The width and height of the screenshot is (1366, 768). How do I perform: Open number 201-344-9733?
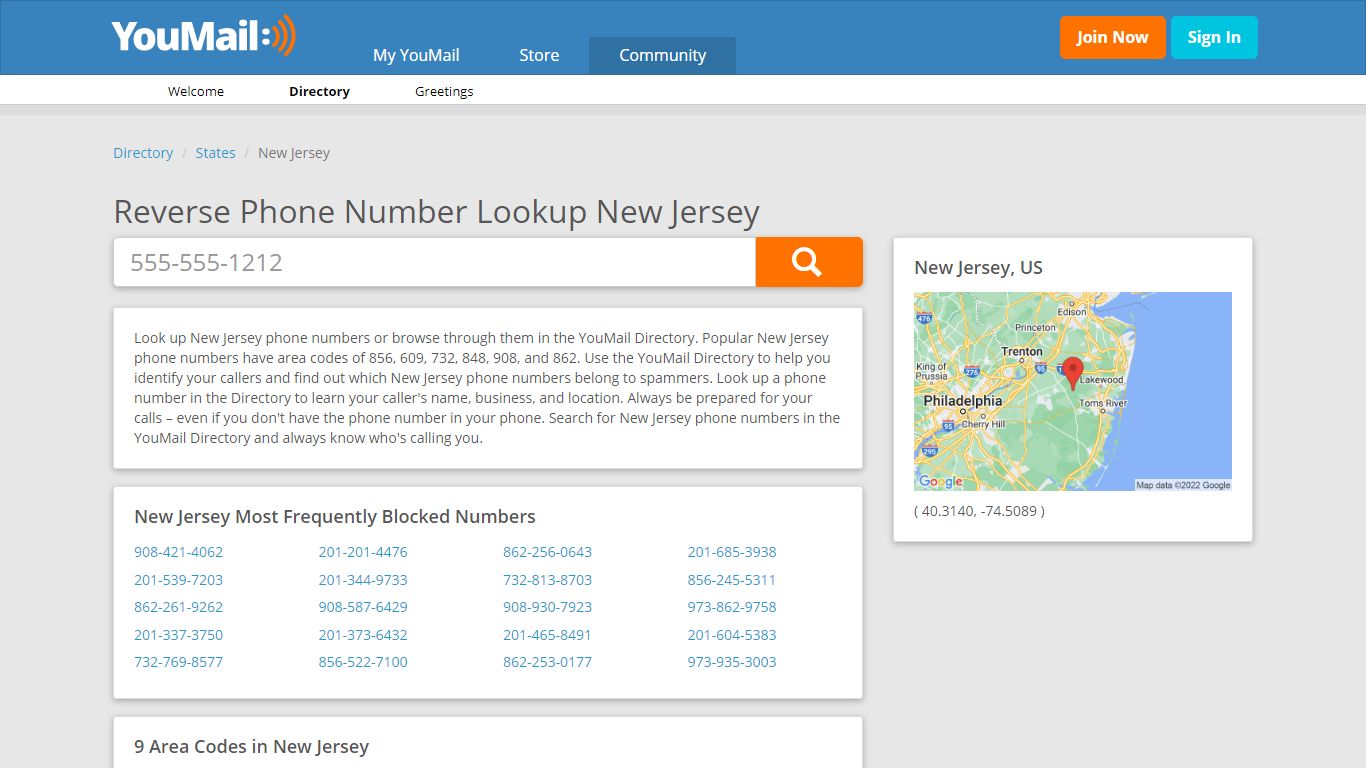pos(363,580)
